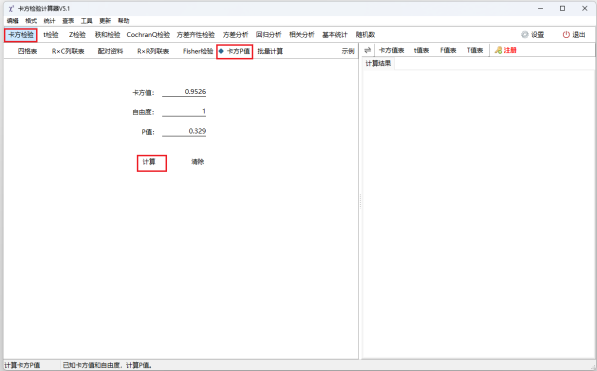This screenshot has width=597, height=371.
Task: Select the Fisher检验 sub-tab
Action: click(x=198, y=51)
